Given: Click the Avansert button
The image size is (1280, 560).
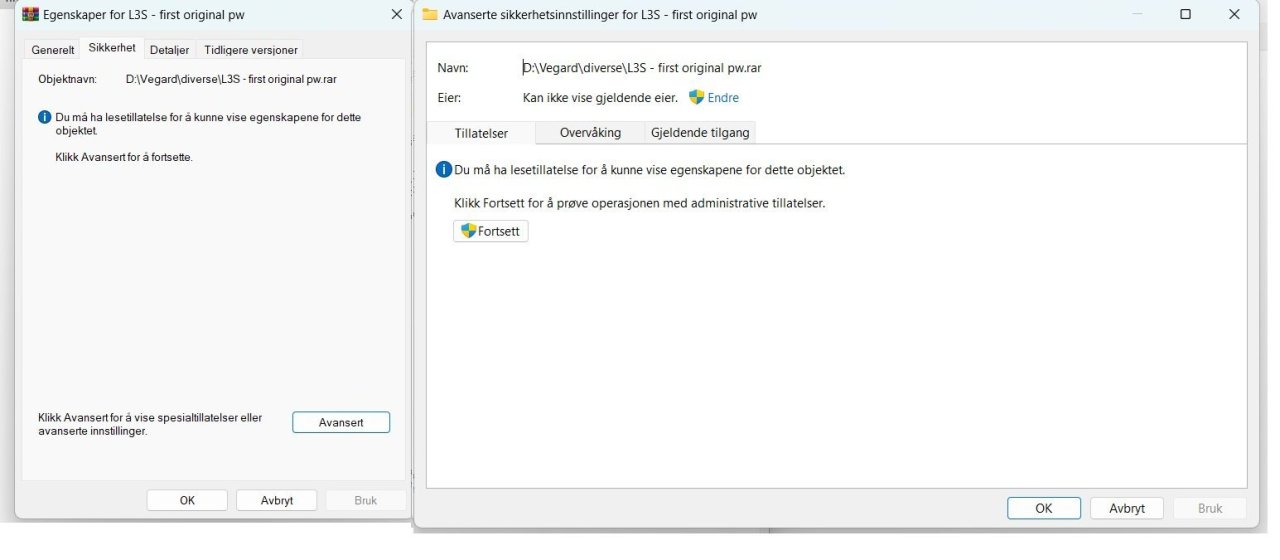Looking at the screenshot, I should tap(341, 422).
